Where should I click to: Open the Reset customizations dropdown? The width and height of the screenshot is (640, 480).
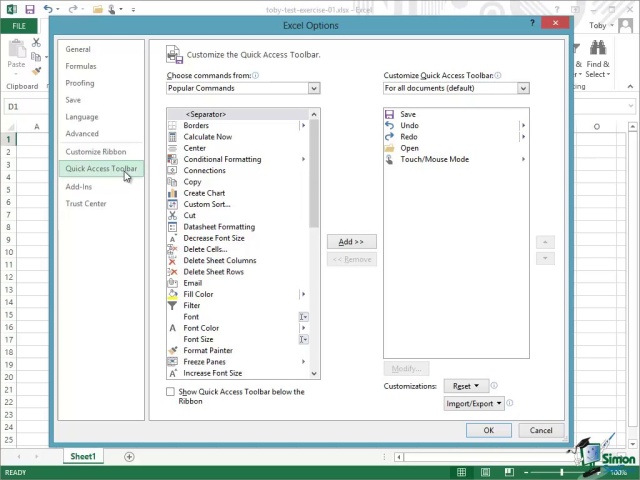click(x=466, y=386)
